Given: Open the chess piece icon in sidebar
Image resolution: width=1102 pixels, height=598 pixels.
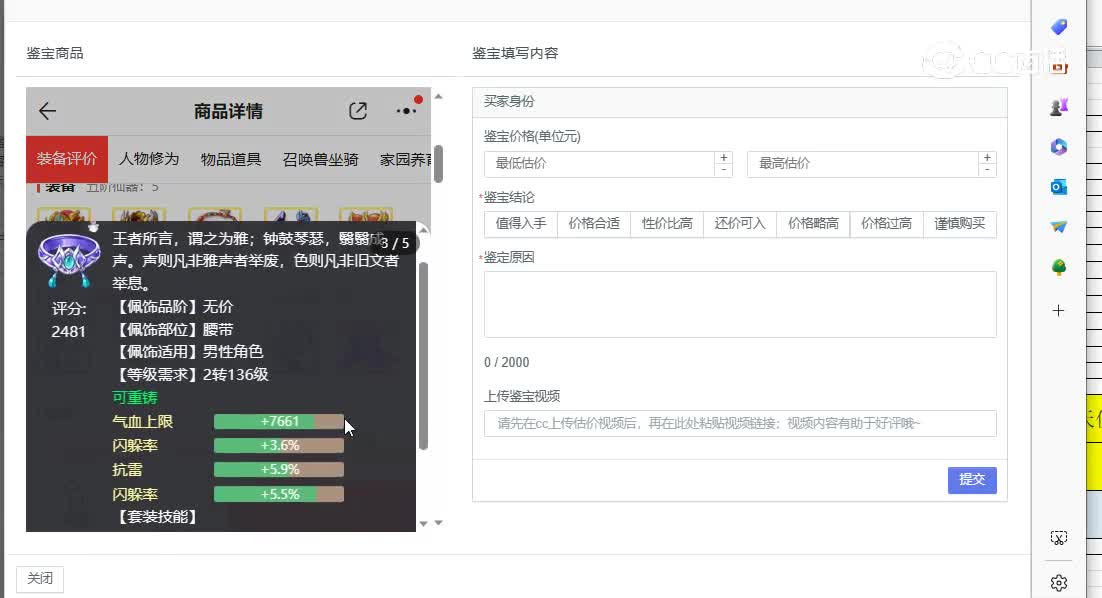Looking at the screenshot, I should tap(1058, 107).
